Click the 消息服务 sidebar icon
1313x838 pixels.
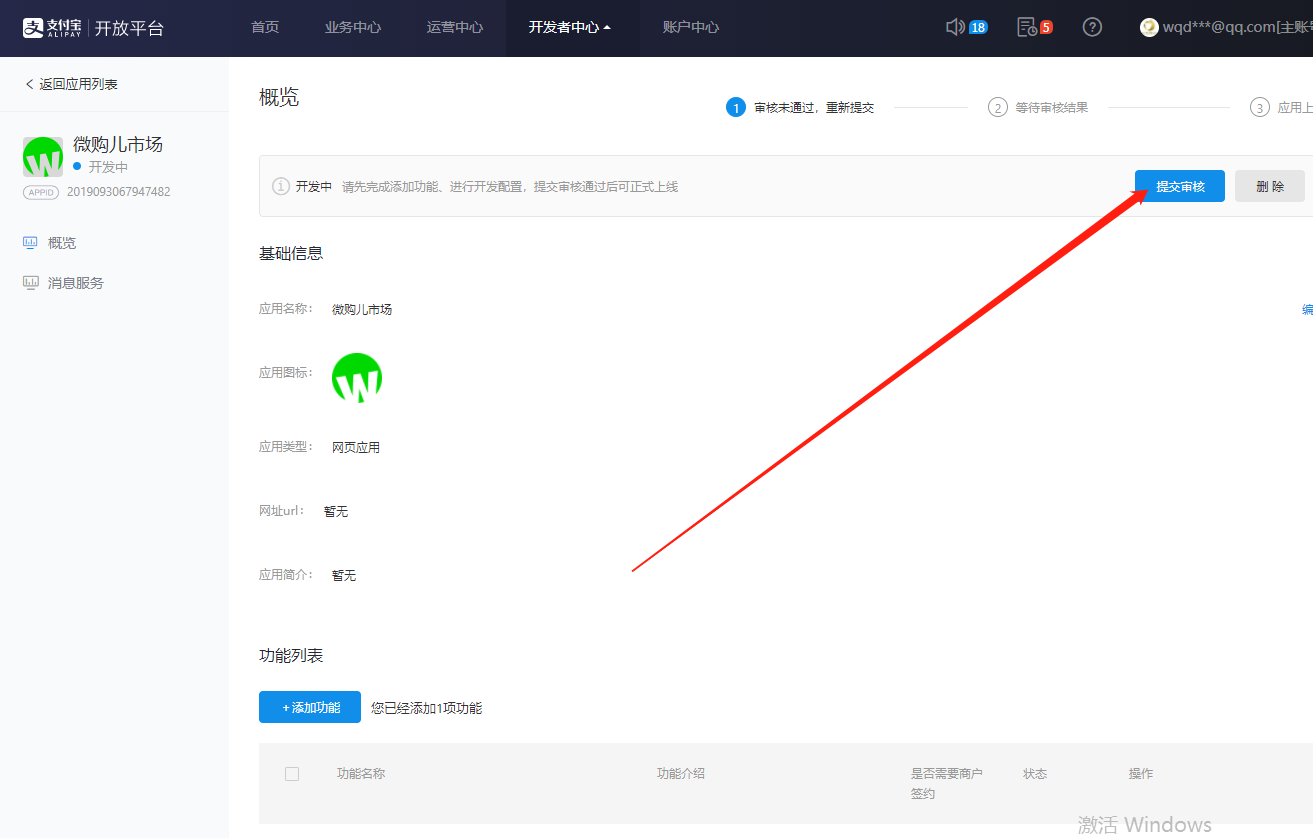coord(31,283)
